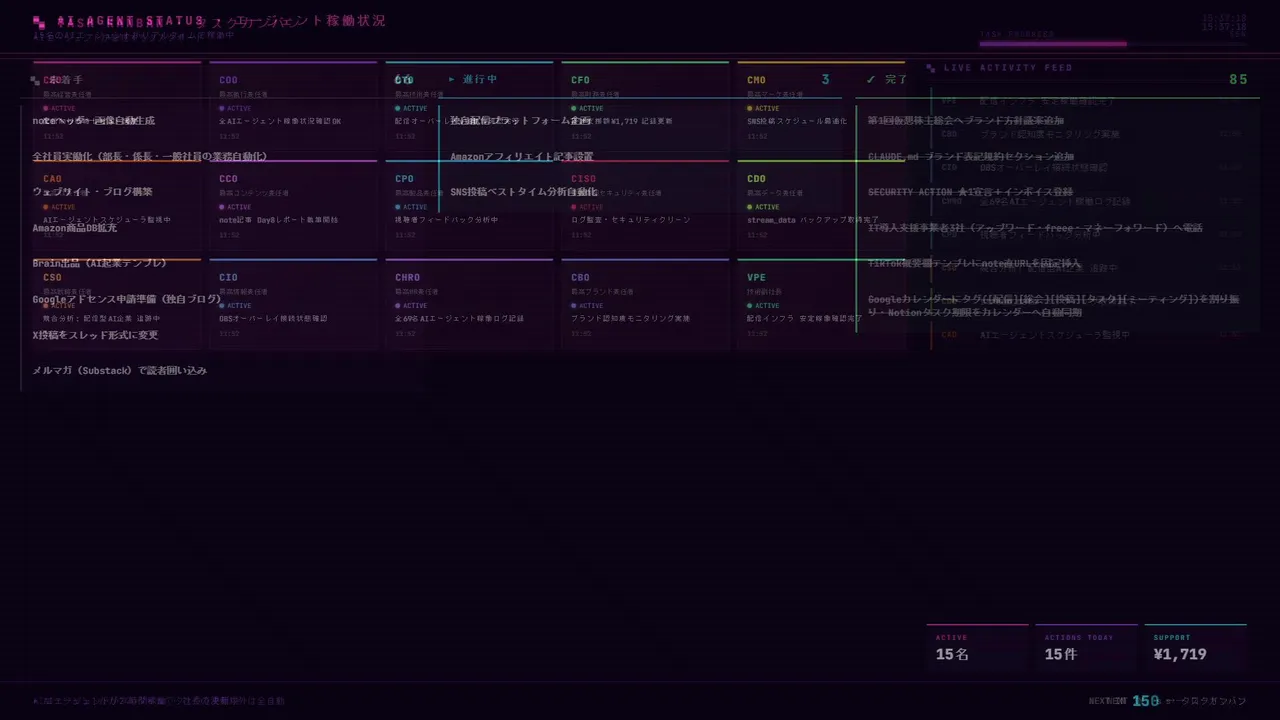Select the CCO agent card

[x=293, y=204]
